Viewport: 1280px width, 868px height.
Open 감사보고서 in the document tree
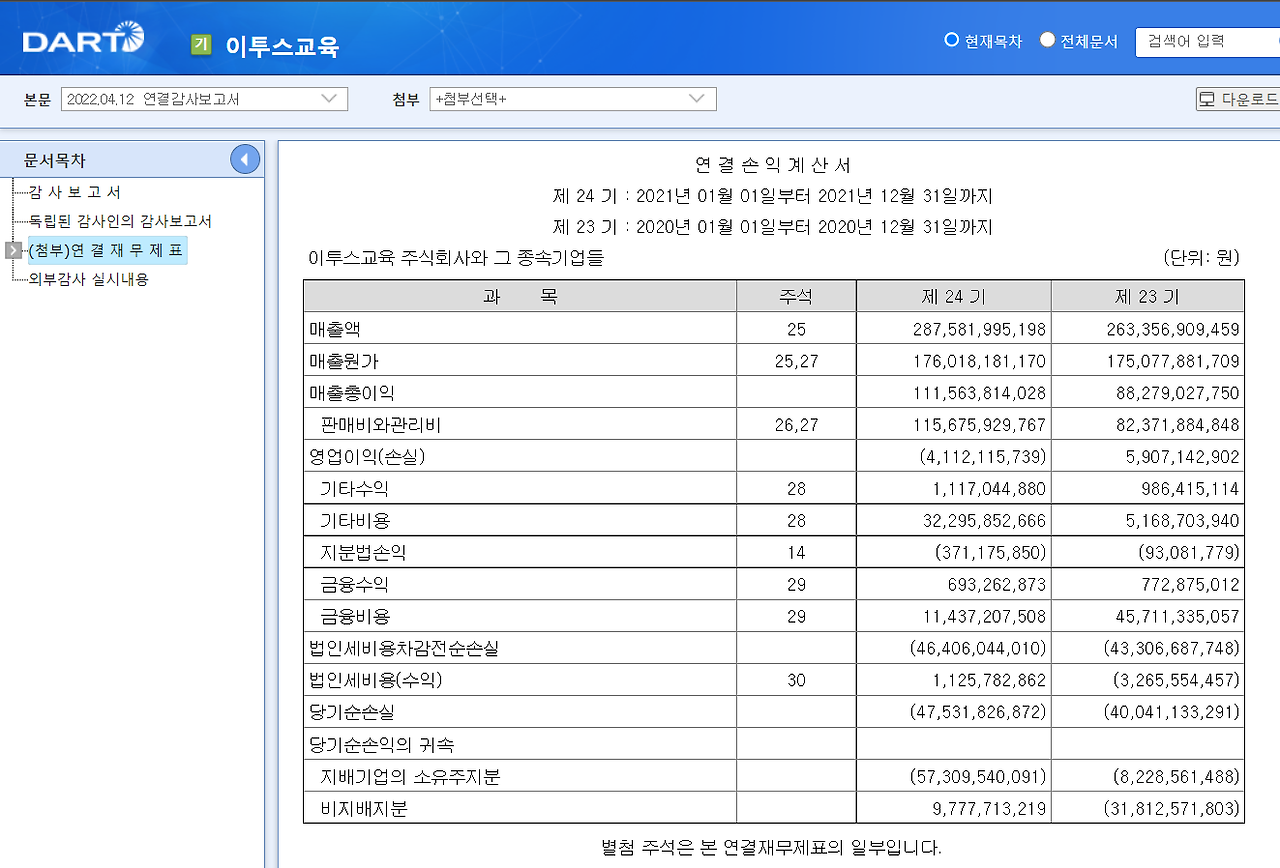pyautogui.click(x=75, y=192)
